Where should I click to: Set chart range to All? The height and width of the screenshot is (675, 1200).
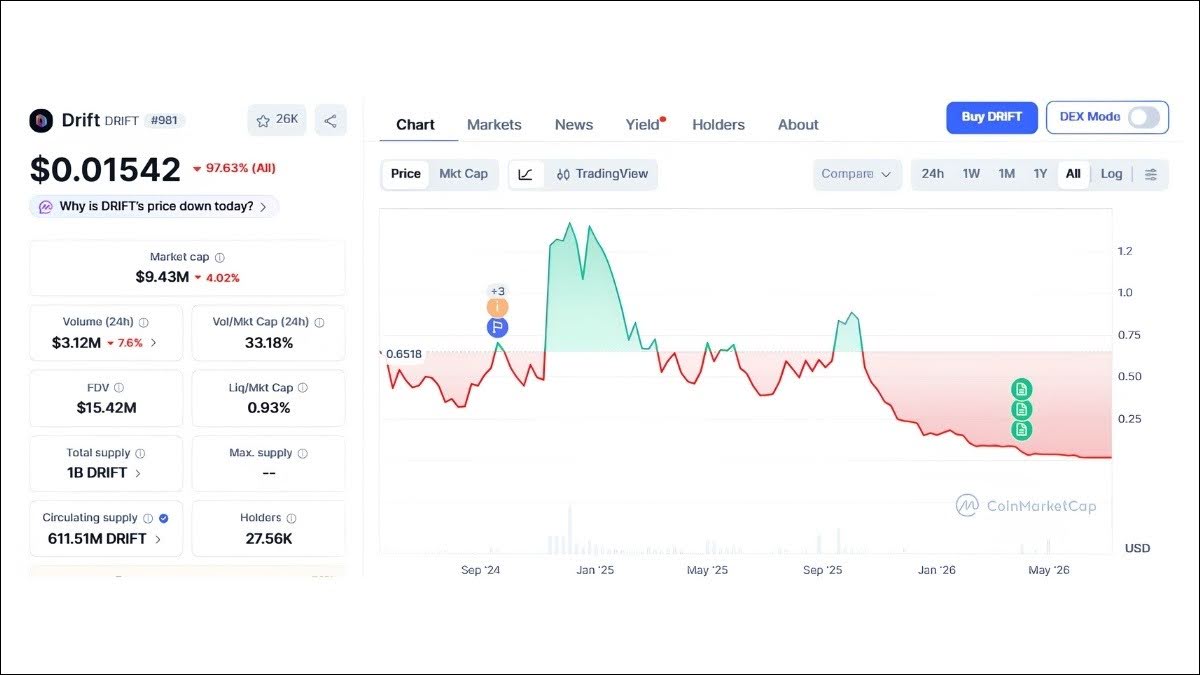click(1073, 174)
